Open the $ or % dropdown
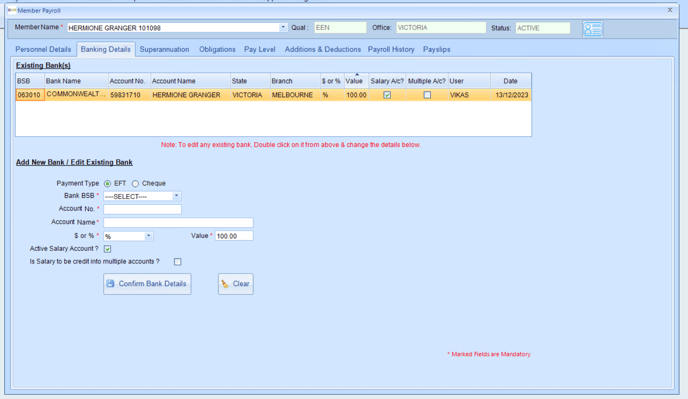Screen dimensions: 688x399 (148, 236)
